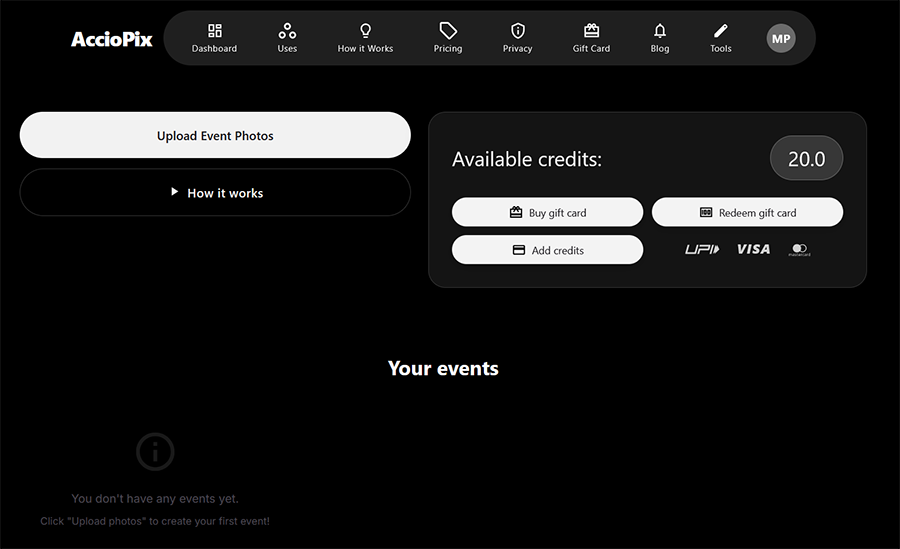The width and height of the screenshot is (900, 549).
Task: Open the MP profile avatar
Action: pyautogui.click(x=781, y=38)
